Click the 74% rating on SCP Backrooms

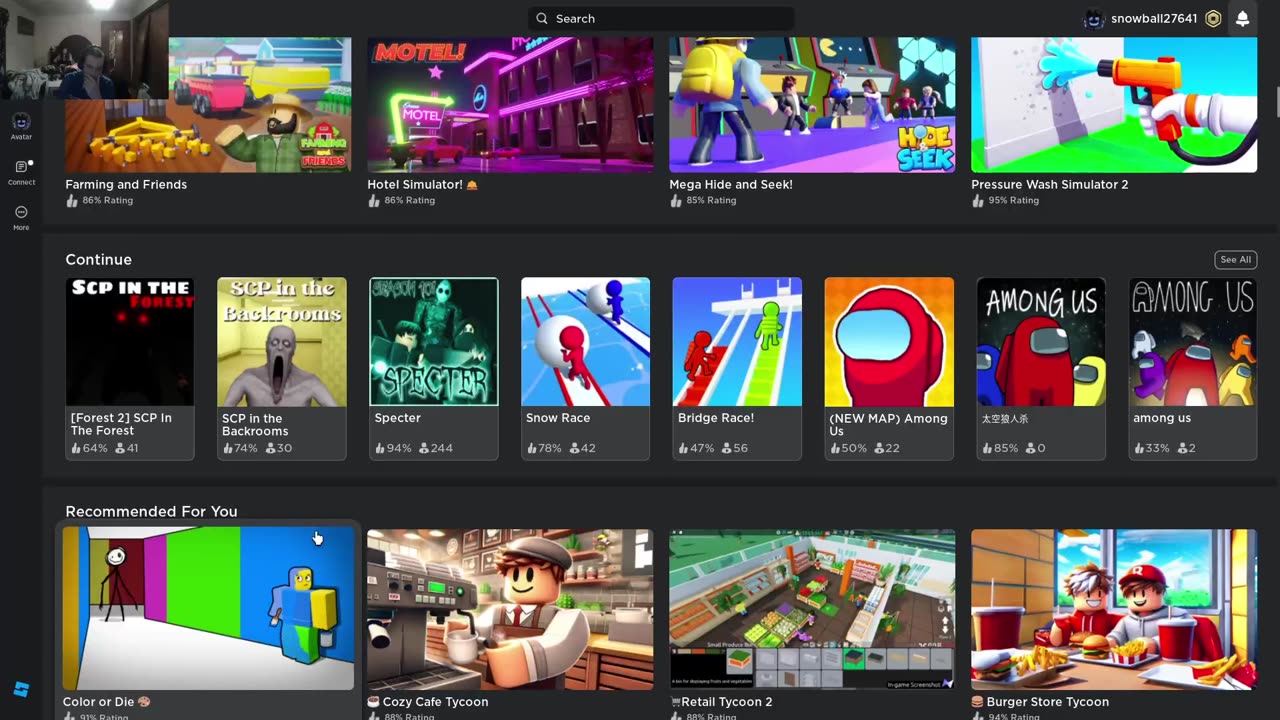(x=241, y=448)
